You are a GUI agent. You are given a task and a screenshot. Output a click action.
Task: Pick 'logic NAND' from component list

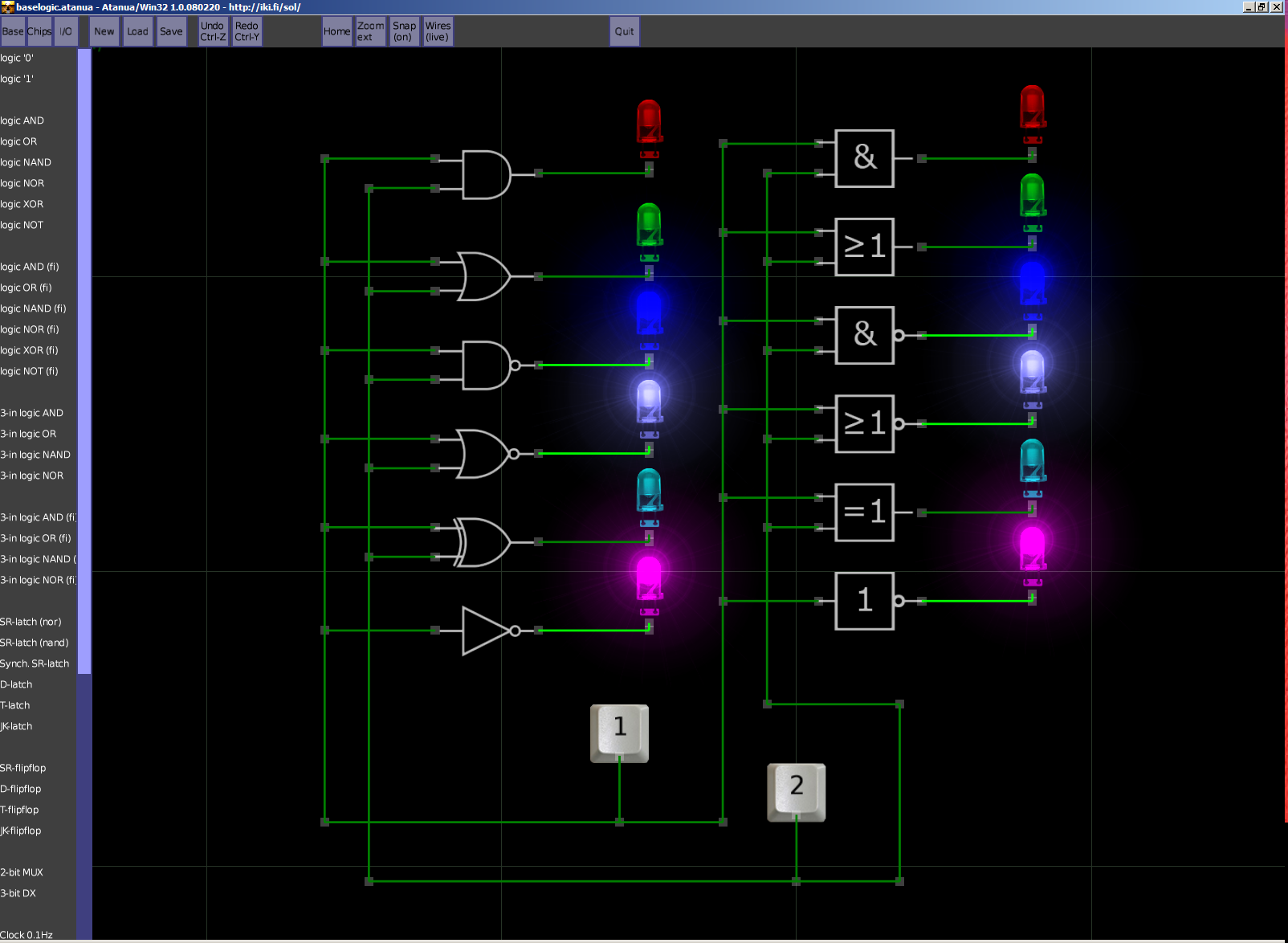[x=26, y=162]
